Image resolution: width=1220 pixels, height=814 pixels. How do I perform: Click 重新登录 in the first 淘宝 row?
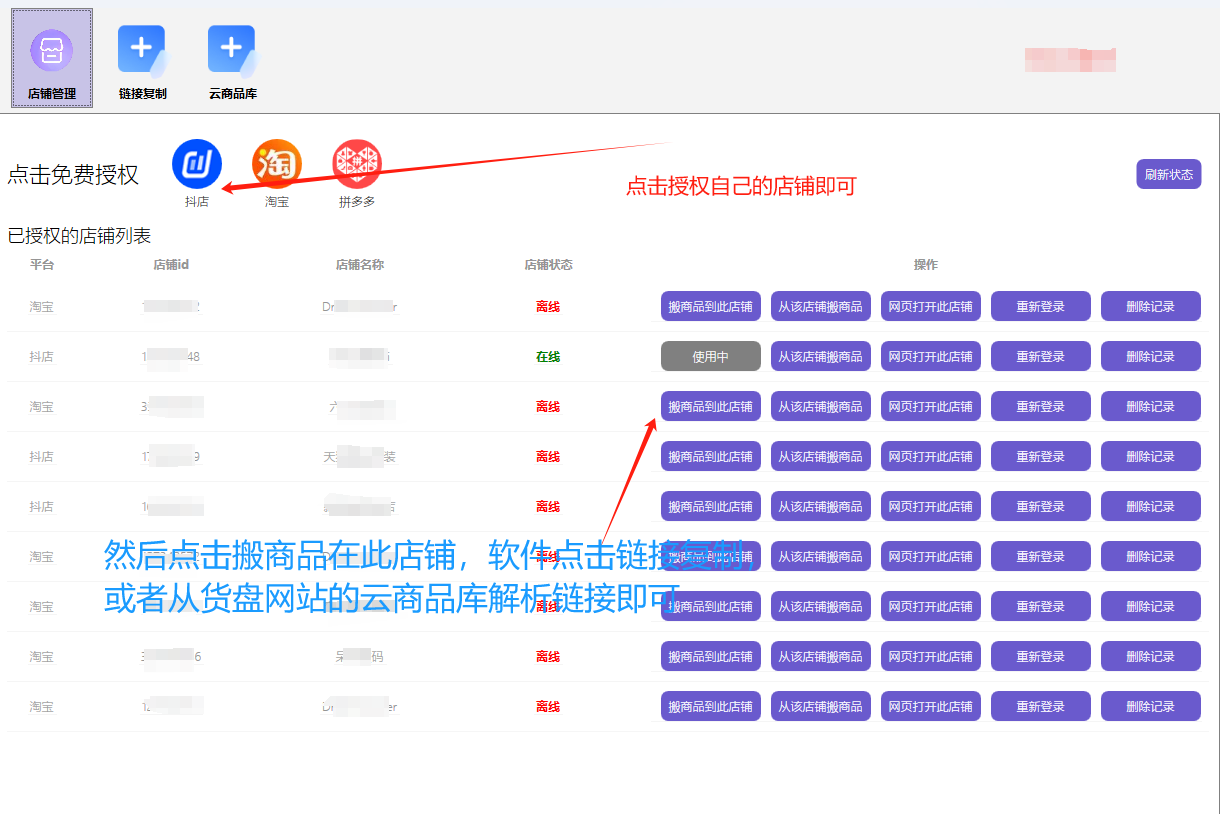point(1041,306)
